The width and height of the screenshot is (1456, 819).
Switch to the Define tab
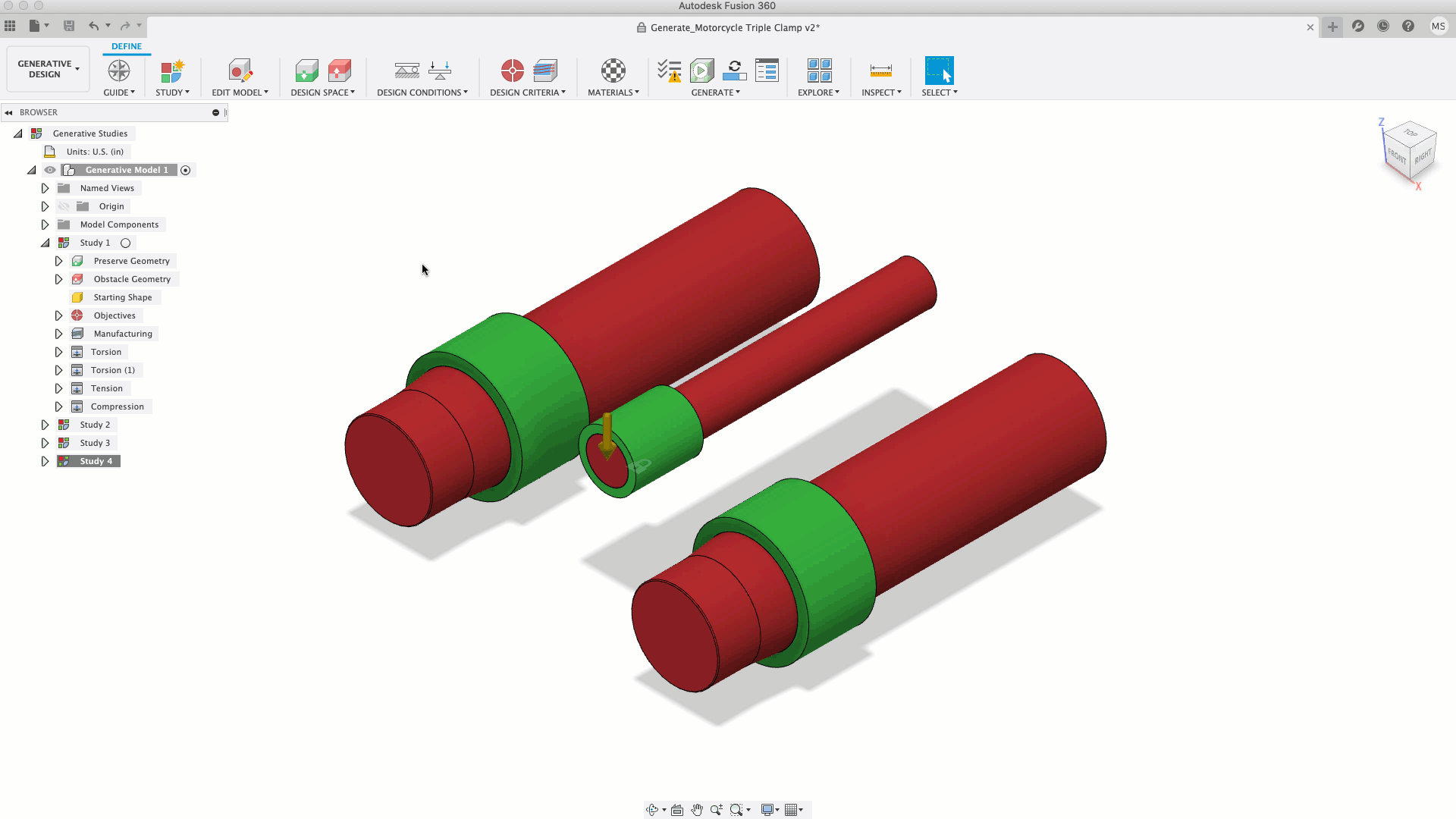(x=127, y=46)
